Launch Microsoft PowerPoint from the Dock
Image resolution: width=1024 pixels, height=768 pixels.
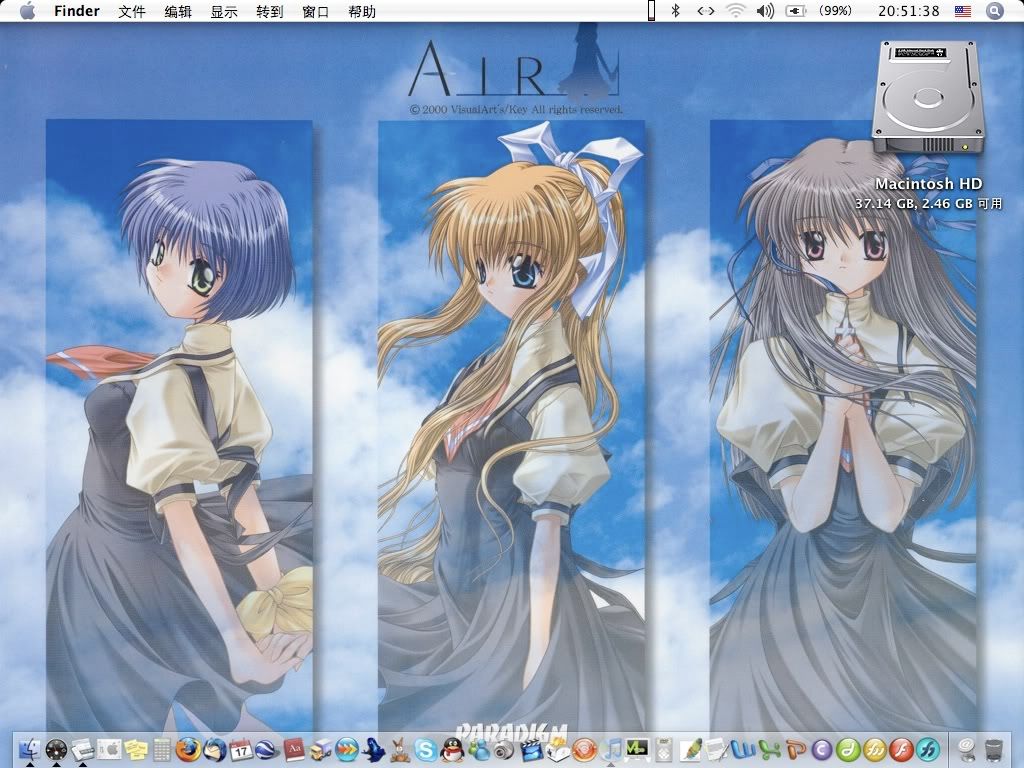(795, 749)
